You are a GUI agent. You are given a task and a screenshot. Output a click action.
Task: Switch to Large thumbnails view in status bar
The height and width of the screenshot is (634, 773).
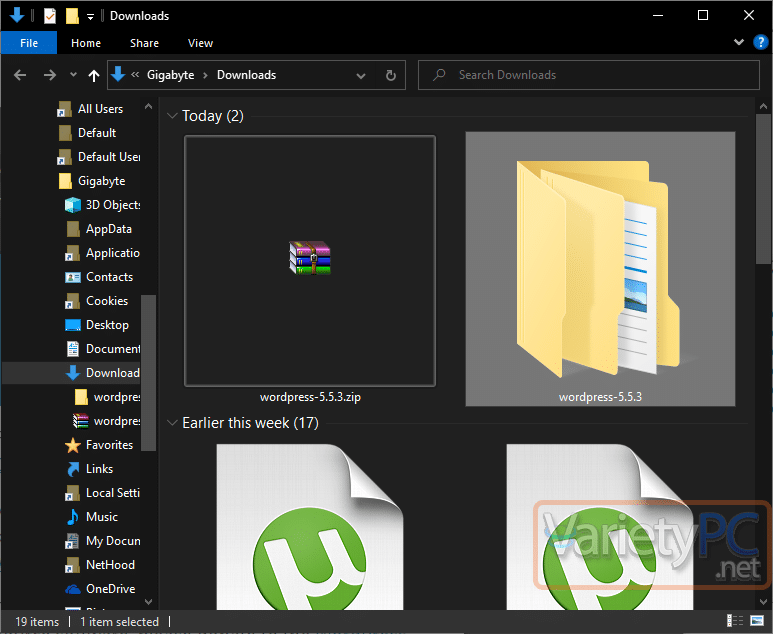click(757, 621)
